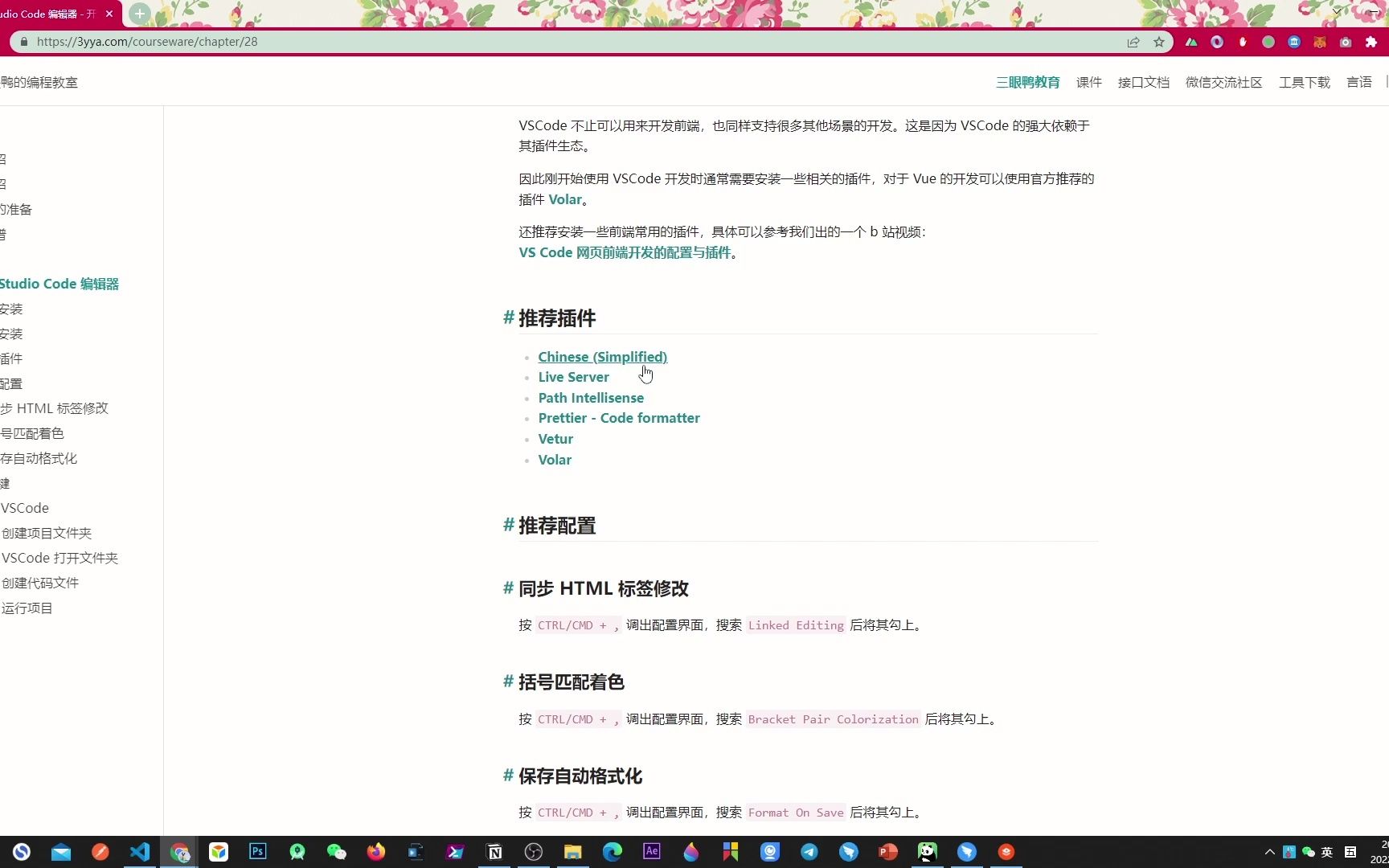The height and width of the screenshot is (868, 1389).
Task: Open the white hand extension icon
Action: pyautogui.click(x=1243, y=42)
